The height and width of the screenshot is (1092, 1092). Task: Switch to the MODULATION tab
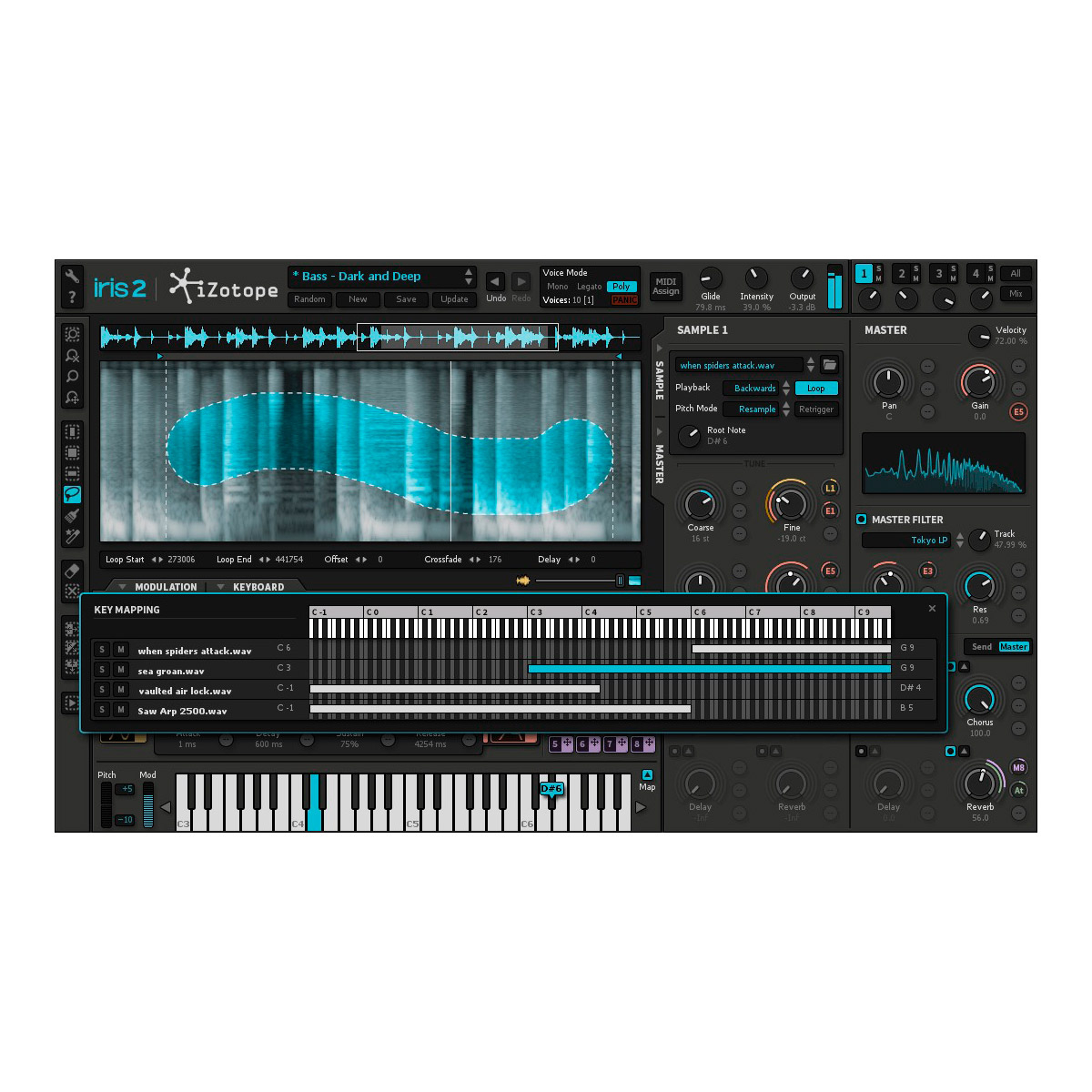(x=165, y=587)
